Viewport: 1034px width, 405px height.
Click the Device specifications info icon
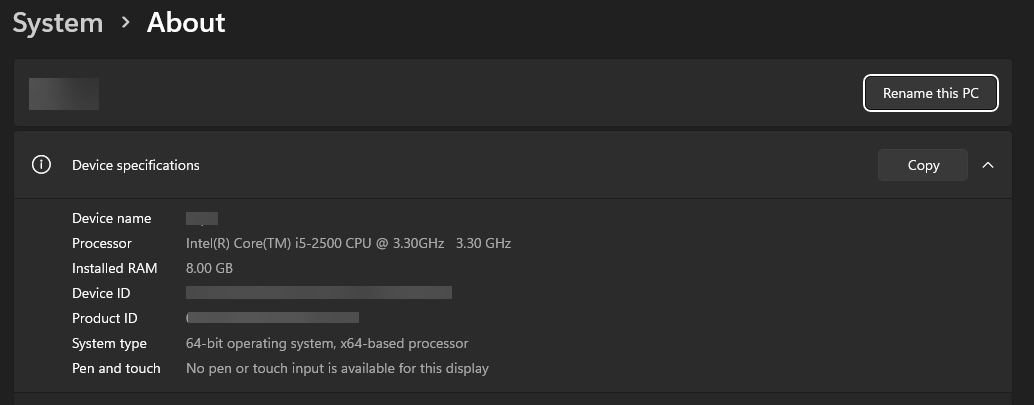(x=41, y=165)
